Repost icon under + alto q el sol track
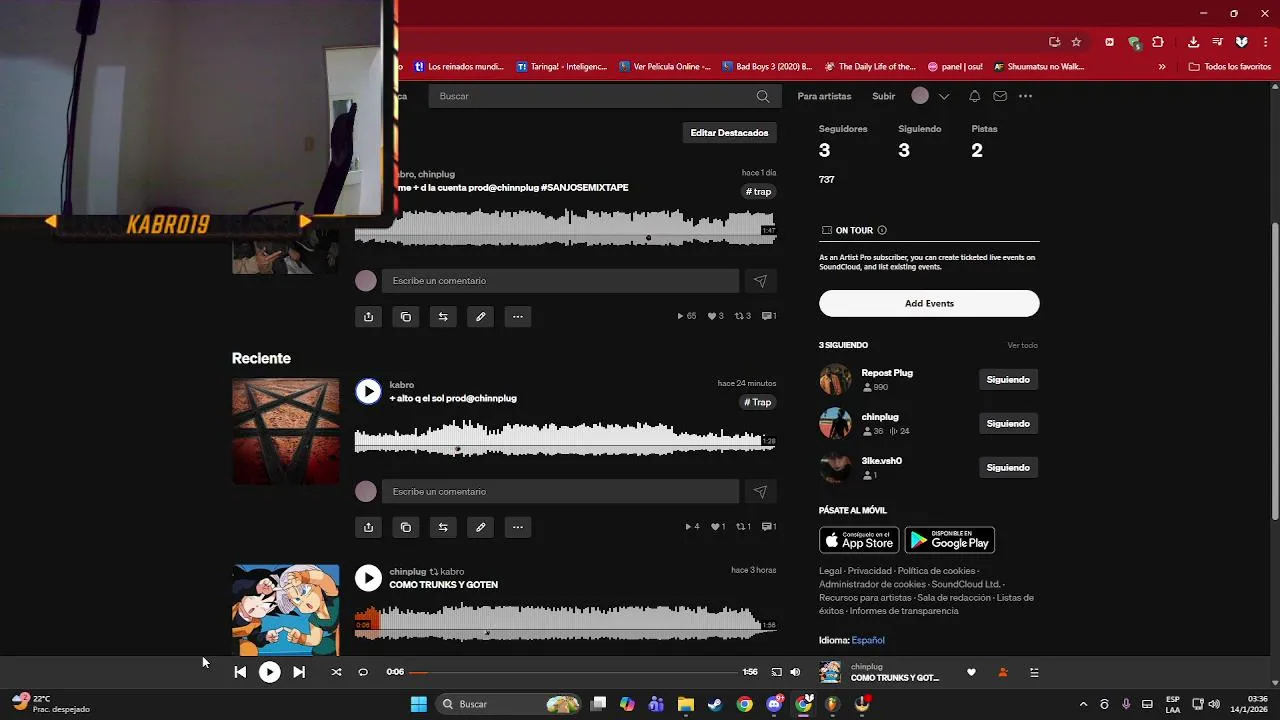Screen dimensions: 1280x720 click(443, 527)
